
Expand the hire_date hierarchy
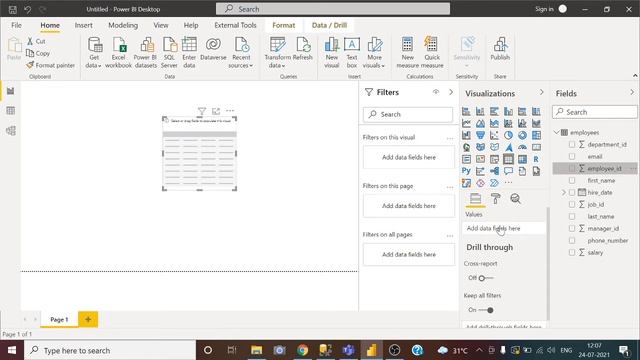pyautogui.click(x=564, y=192)
